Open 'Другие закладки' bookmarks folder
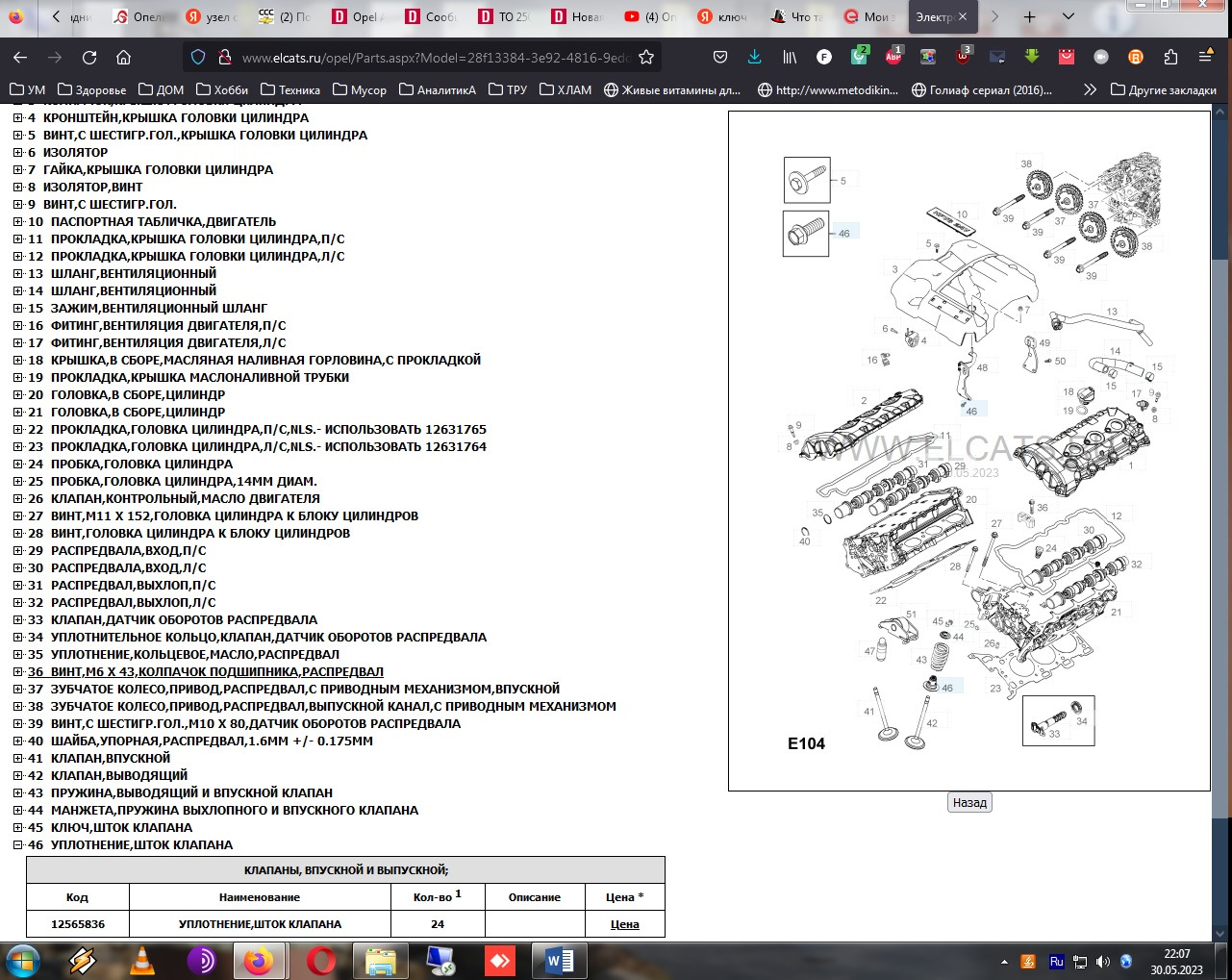1232x980 pixels. point(1164,89)
